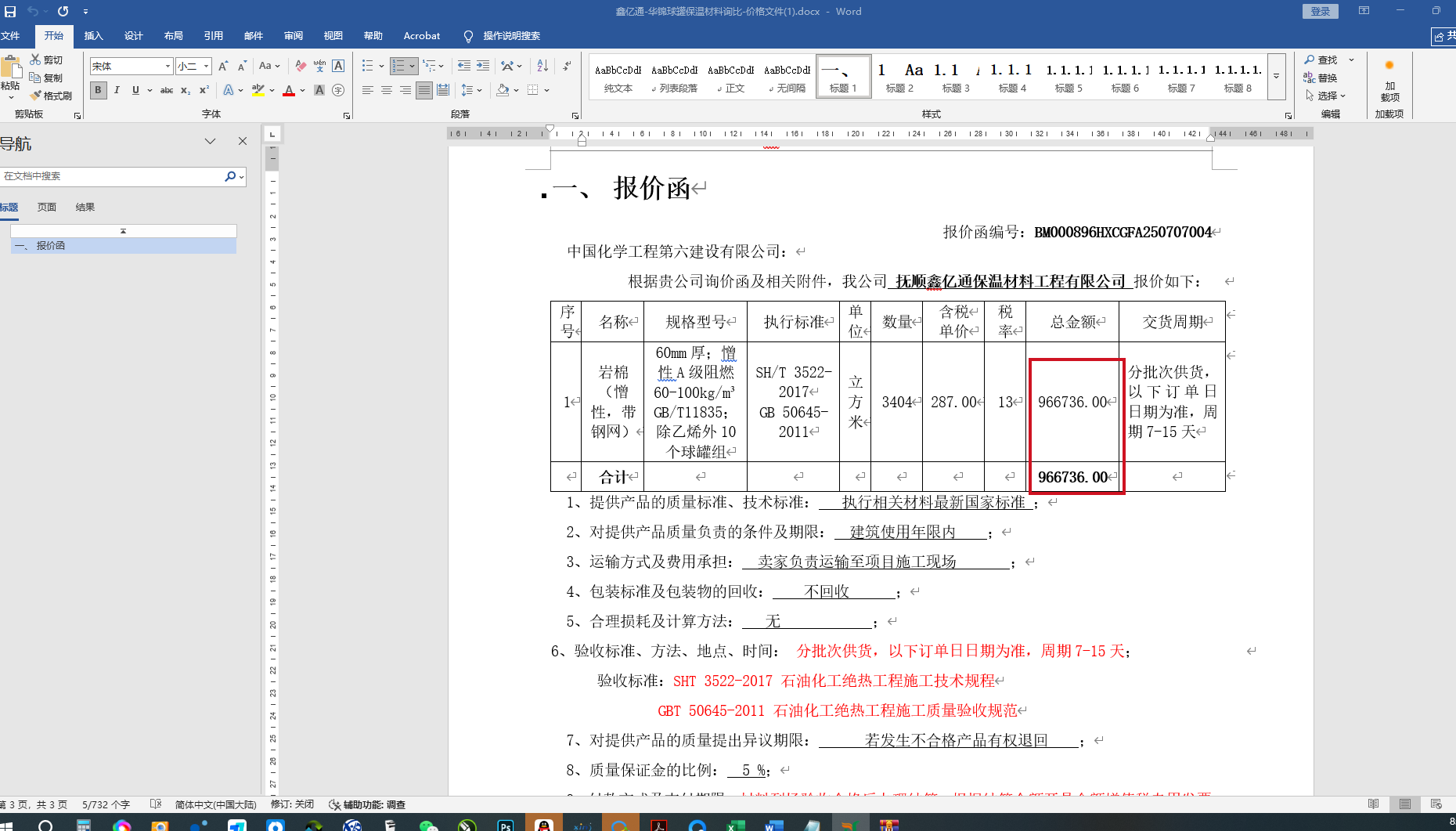
Task: Switch to Read Mode view
Action: (1374, 804)
